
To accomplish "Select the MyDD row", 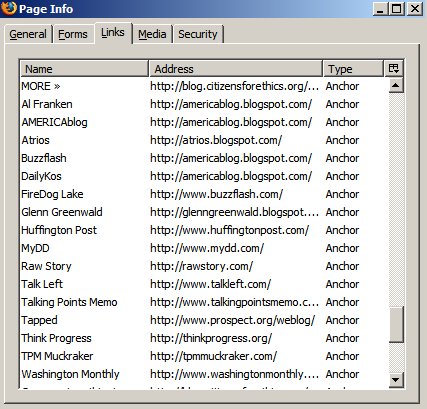I will tap(204, 248).
